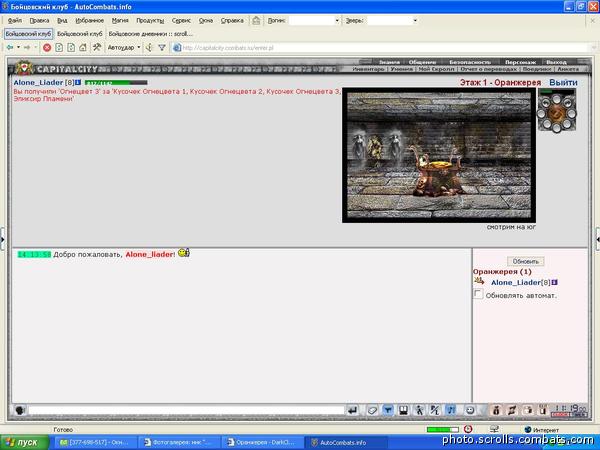Click the chat message input field

click(186, 410)
